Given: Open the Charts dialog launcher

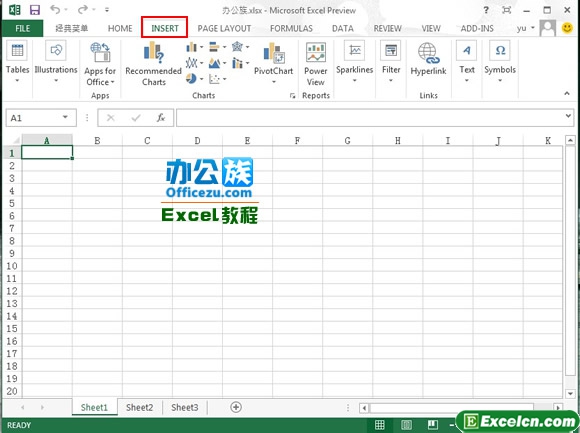Looking at the screenshot, I should (x=293, y=96).
